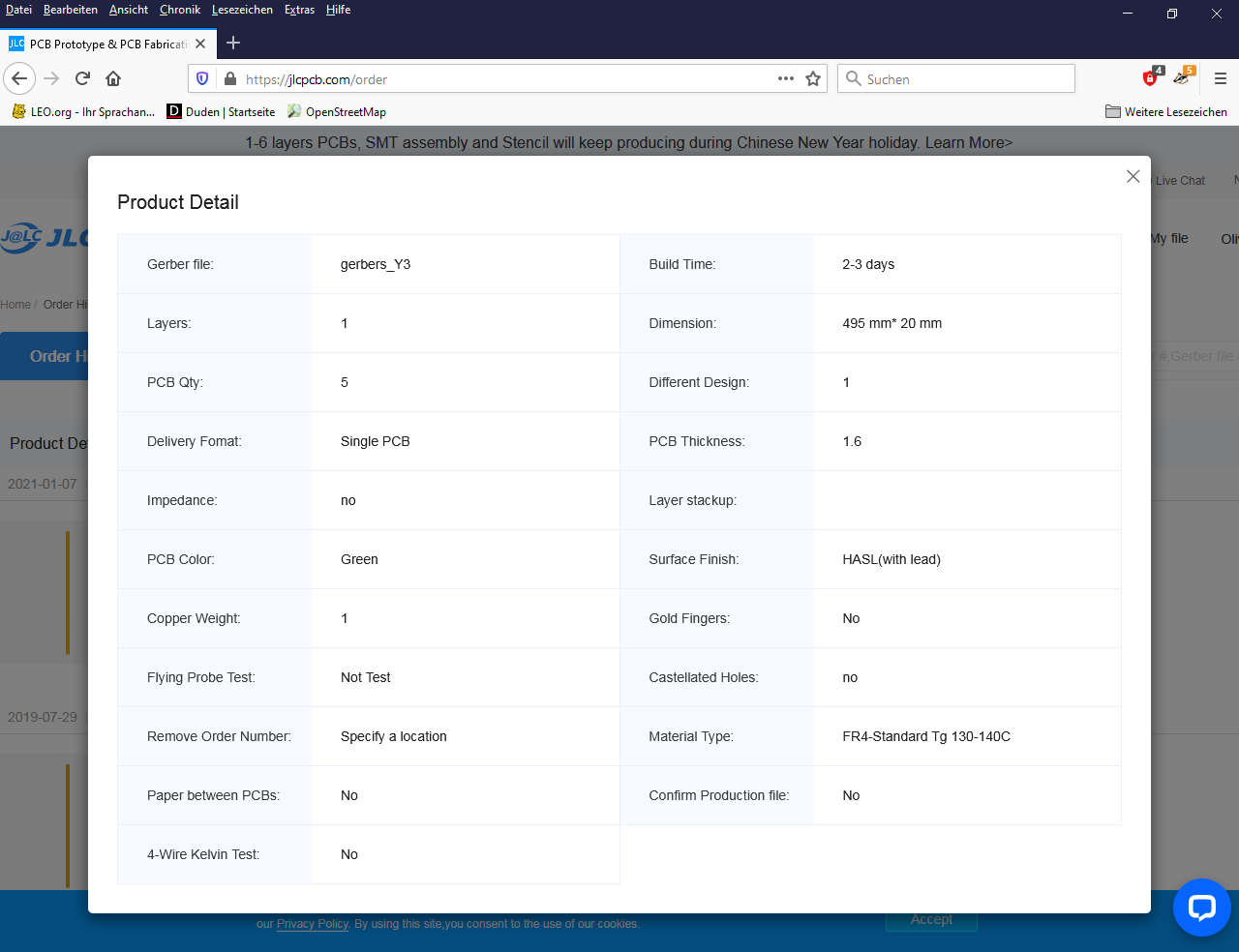Image resolution: width=1239 pixels, height=952 pixels.
Task: Open the Lesezeichen menu
Action: pos(242,10)
